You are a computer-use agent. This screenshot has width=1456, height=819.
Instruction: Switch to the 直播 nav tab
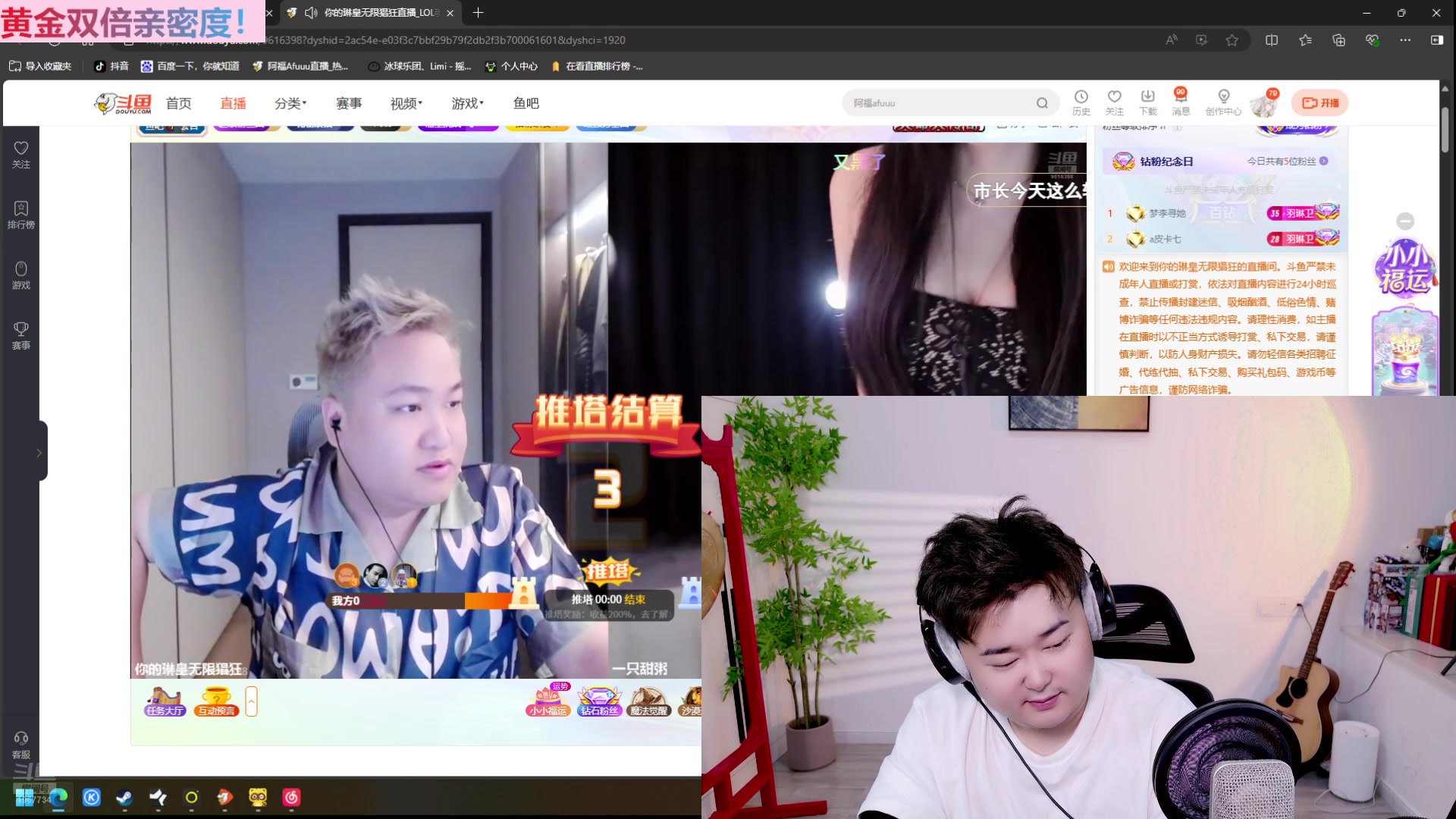pyautogui.click(x=233, y=103)
